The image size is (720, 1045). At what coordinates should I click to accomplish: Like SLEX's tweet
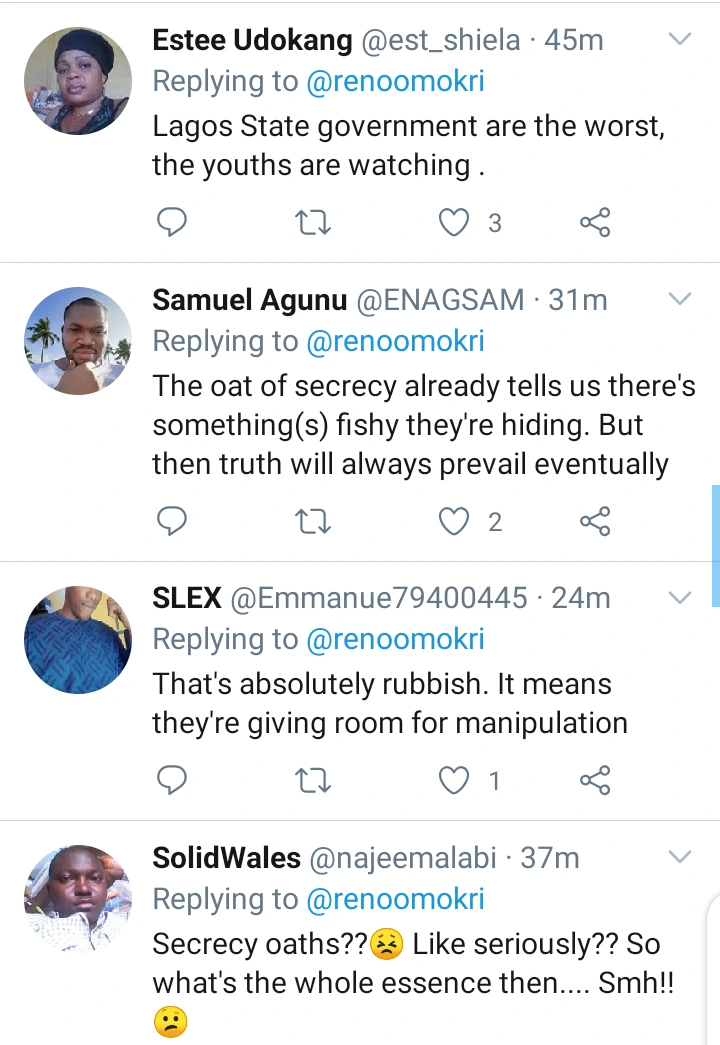[x=456, y=781]
